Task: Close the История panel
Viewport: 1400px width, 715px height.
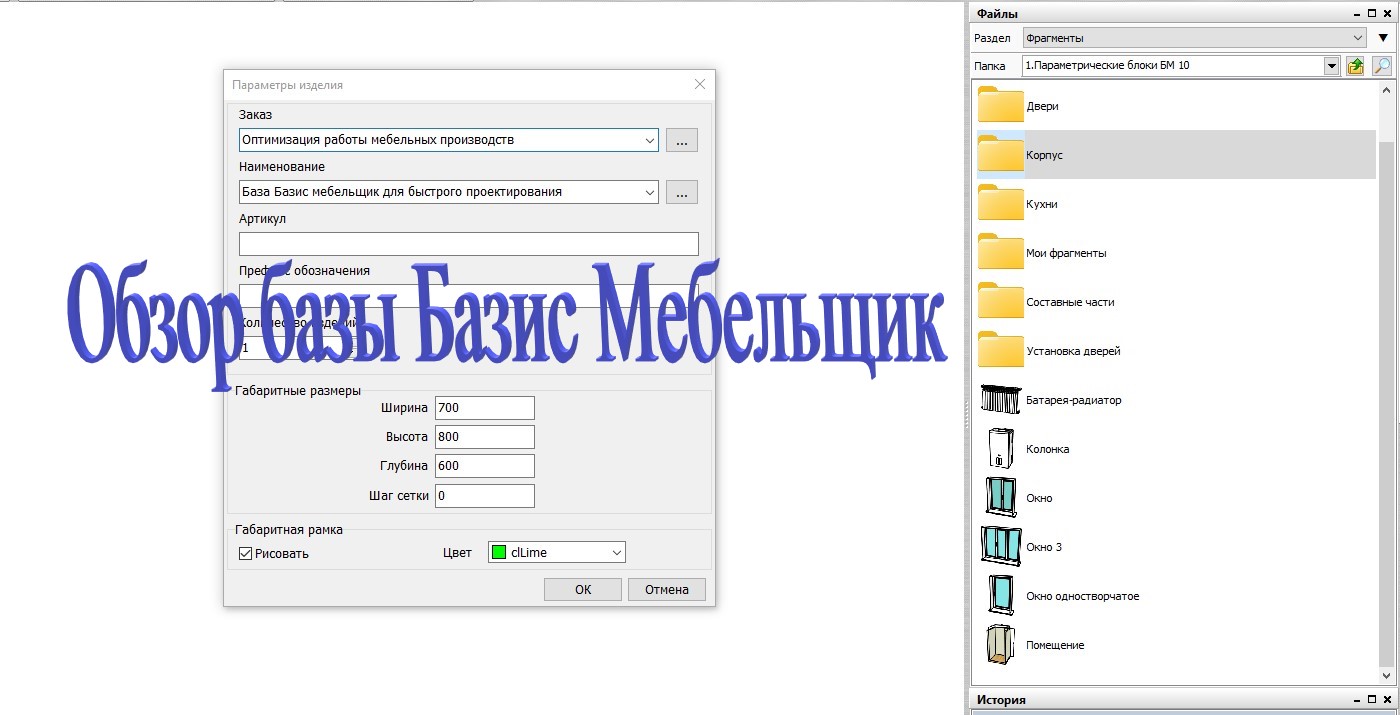Action: click(1387, 700)
